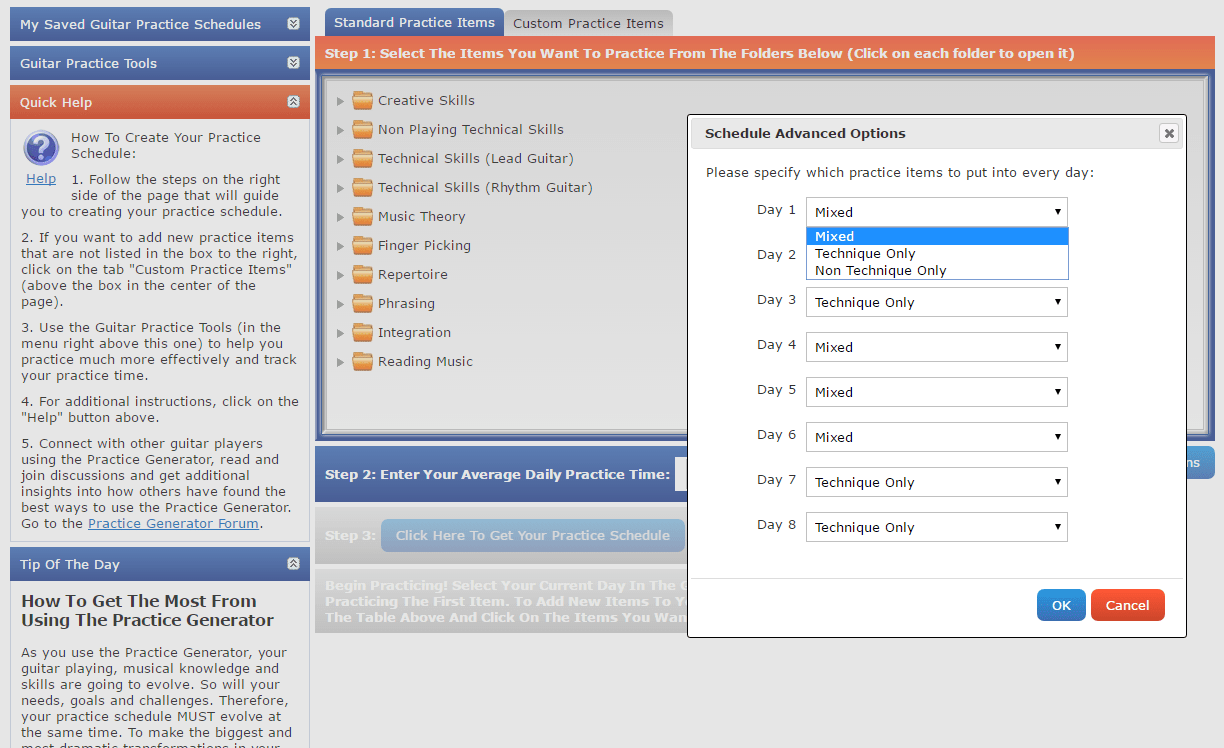The width and height of the screenshot is (1224, 748).
Task: Collapse the Tip Of The Day panel
Action: pos(293,564)
